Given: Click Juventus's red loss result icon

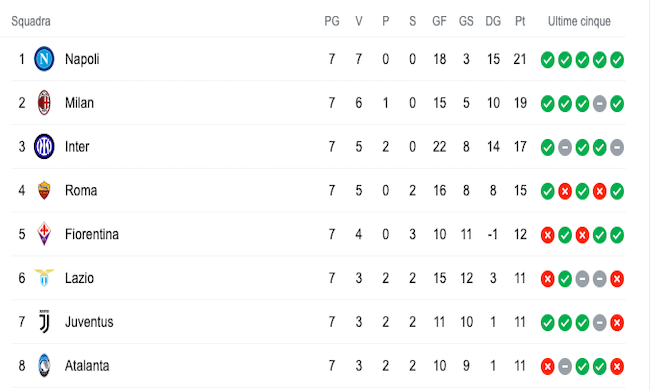Looking at the screenshot, I should point(617,322).
